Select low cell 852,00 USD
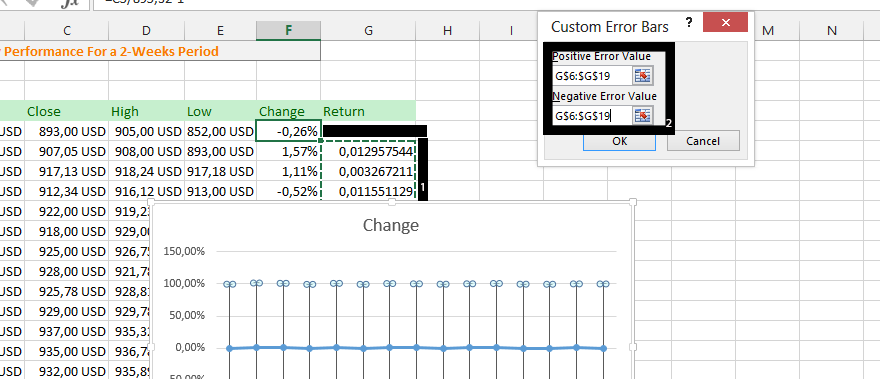The image size is (880, 379). pyautogui.click(x=221, y=131)
